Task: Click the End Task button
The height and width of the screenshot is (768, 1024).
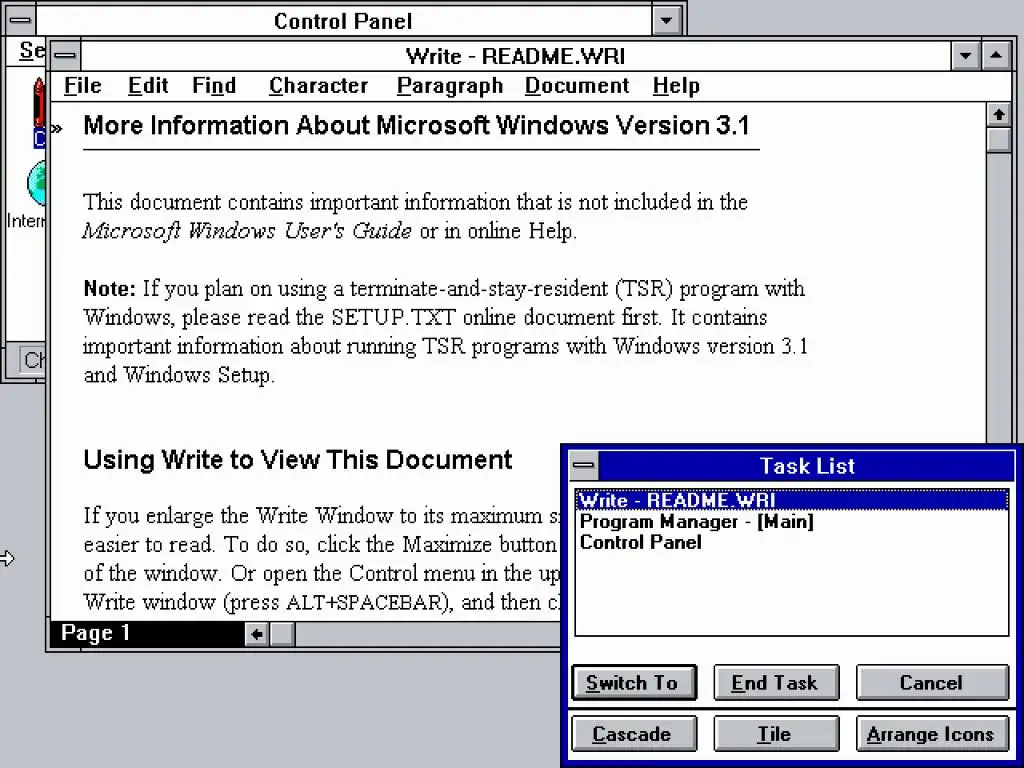Action: coord(775,682)
